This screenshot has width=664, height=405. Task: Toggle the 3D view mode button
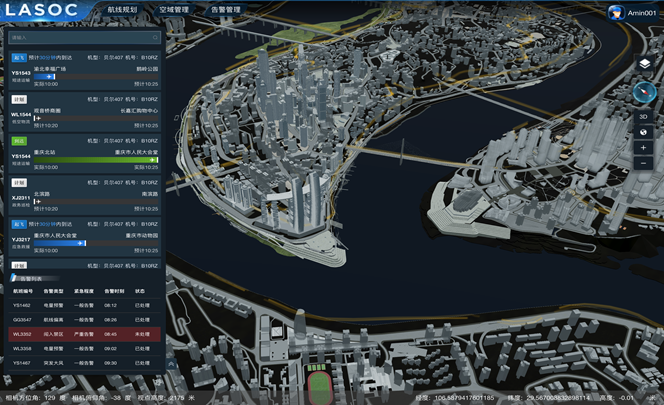[x=644, y=116]
